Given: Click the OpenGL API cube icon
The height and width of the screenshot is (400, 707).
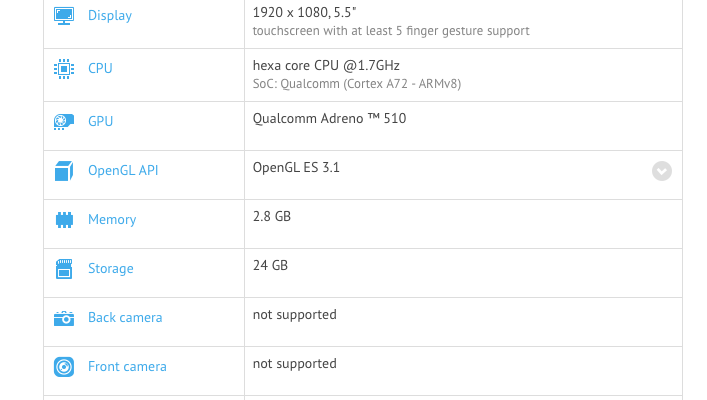Looking at the screenshot, I should [x=64, y=171].
